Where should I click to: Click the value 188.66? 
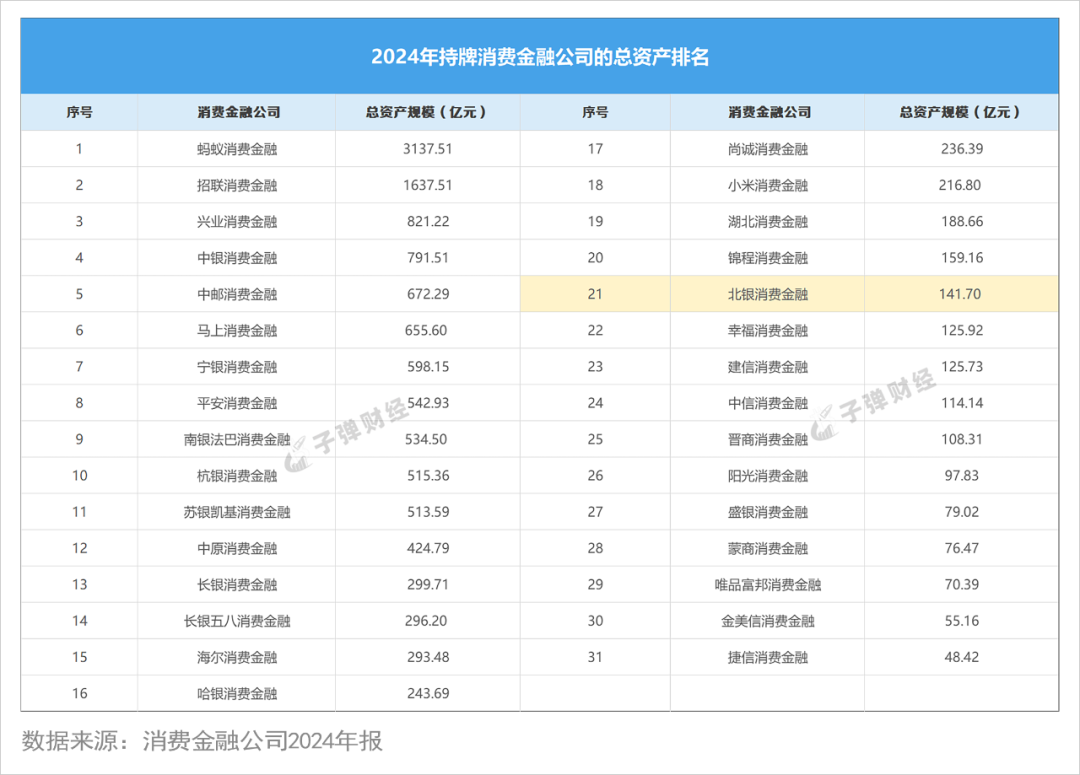click(962, 222)
